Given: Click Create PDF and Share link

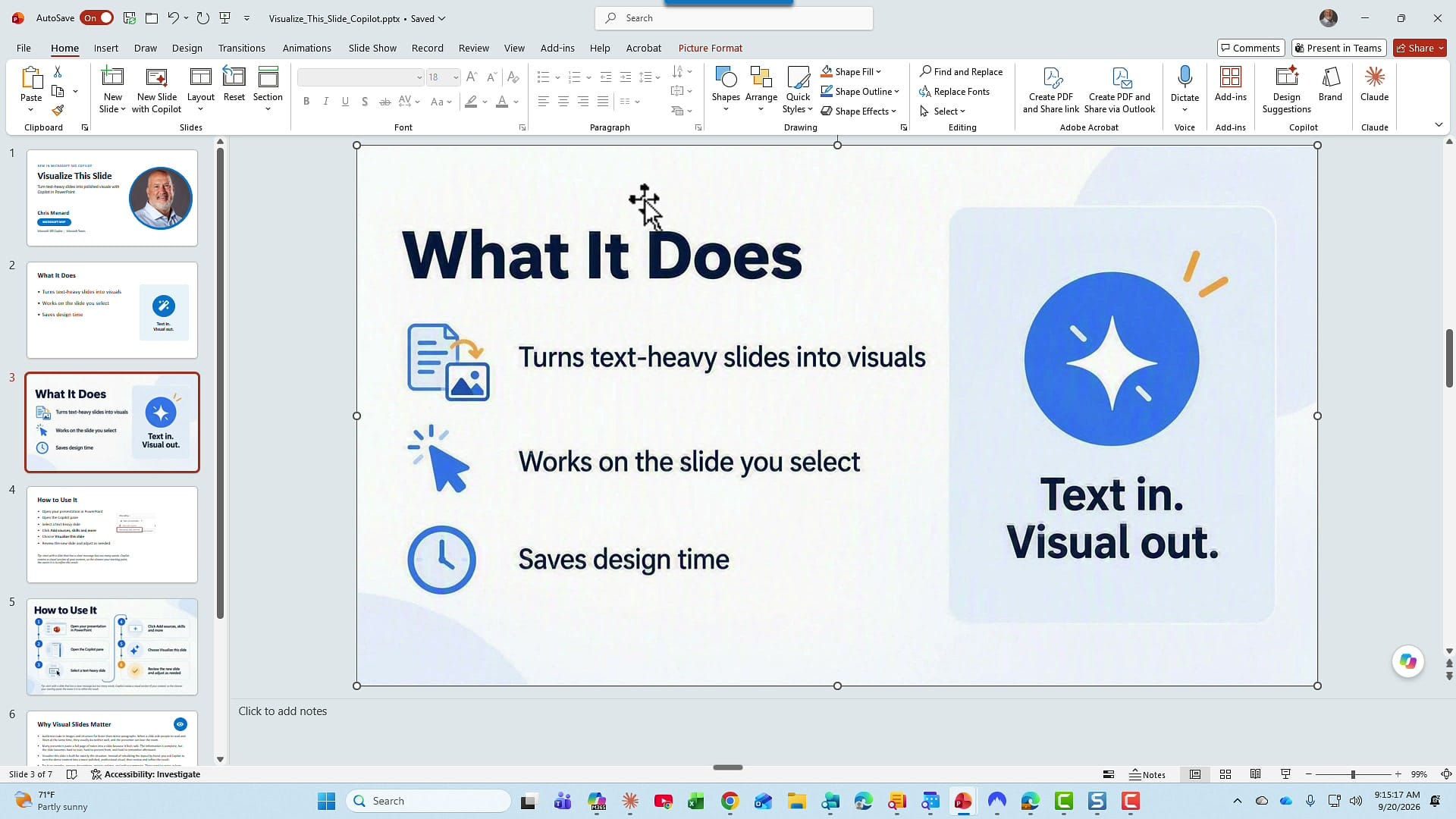Looking at the screenshot, I should (1050, 90).
